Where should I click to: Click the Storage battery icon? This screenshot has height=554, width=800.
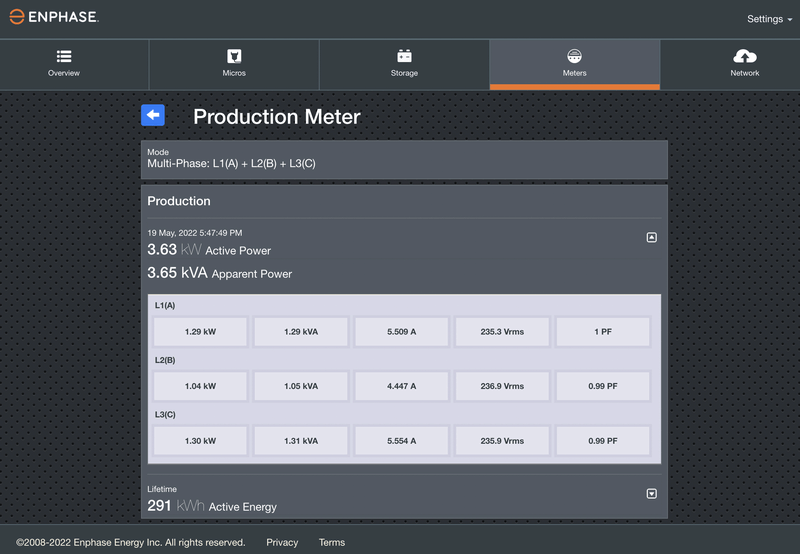[x=404, y=56]
